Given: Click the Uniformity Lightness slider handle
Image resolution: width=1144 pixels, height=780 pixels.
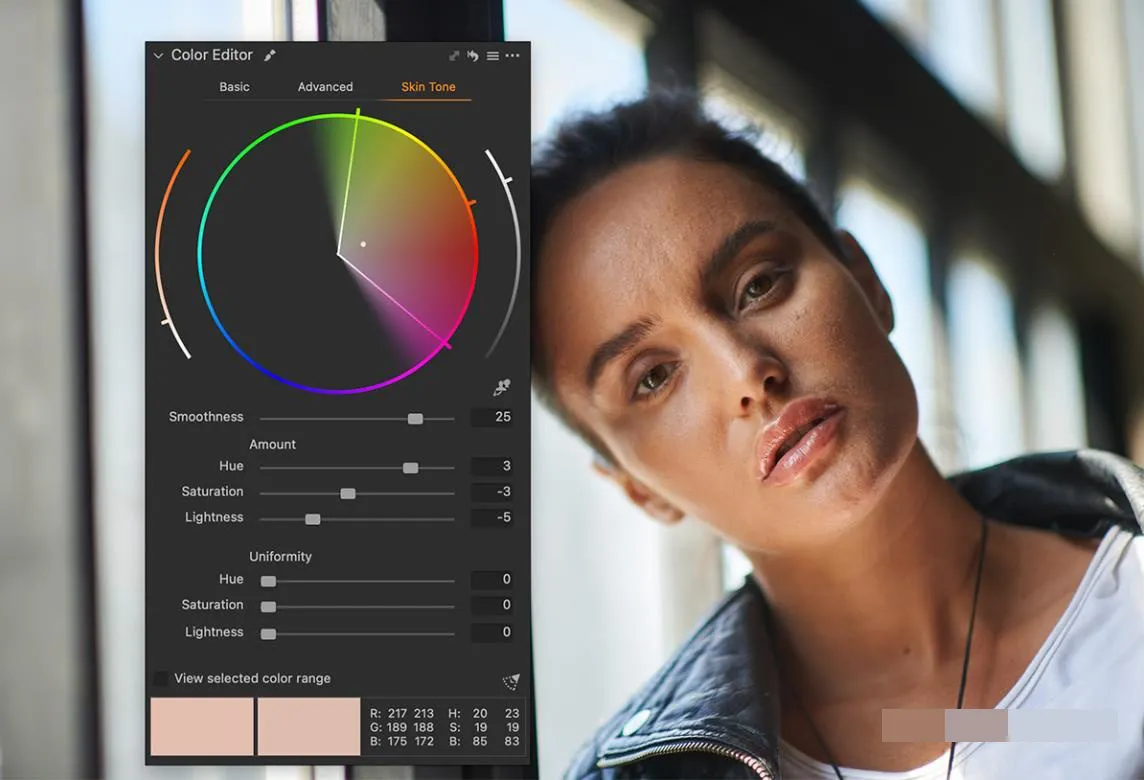Looking at the screenshot, I should [268, 633].
